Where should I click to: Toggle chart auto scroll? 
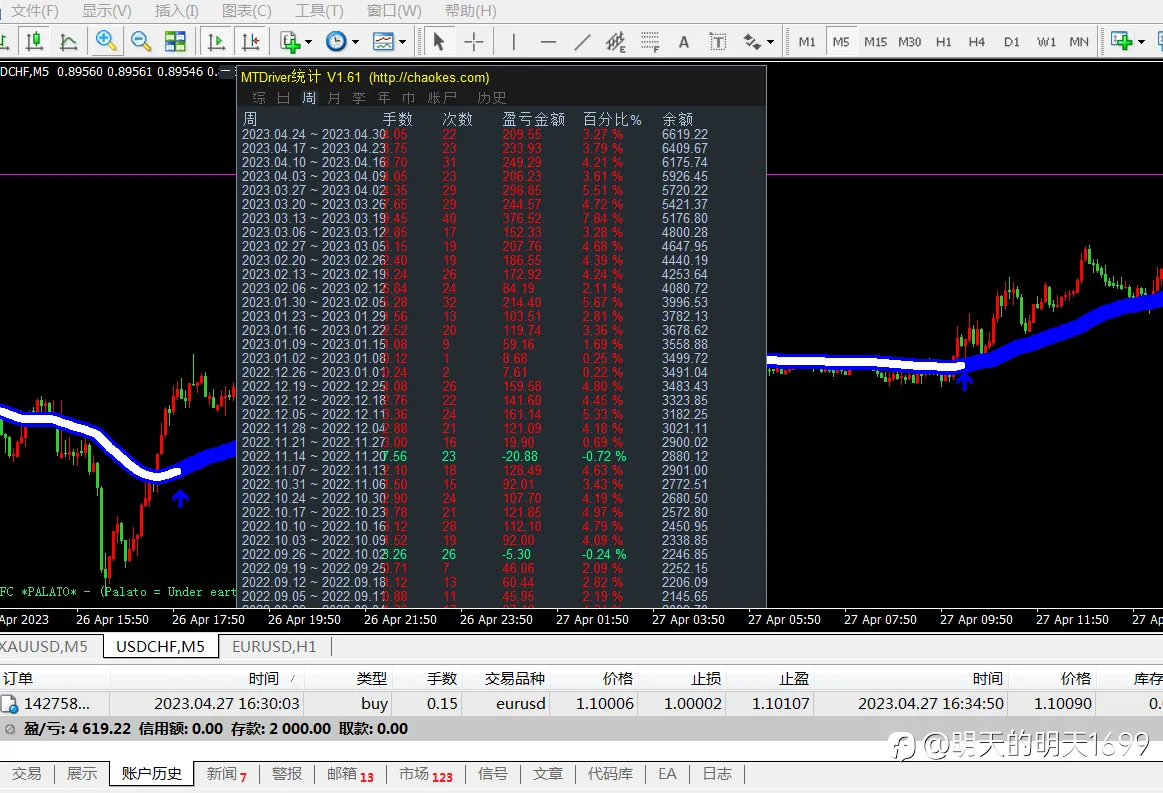point(216,42)
